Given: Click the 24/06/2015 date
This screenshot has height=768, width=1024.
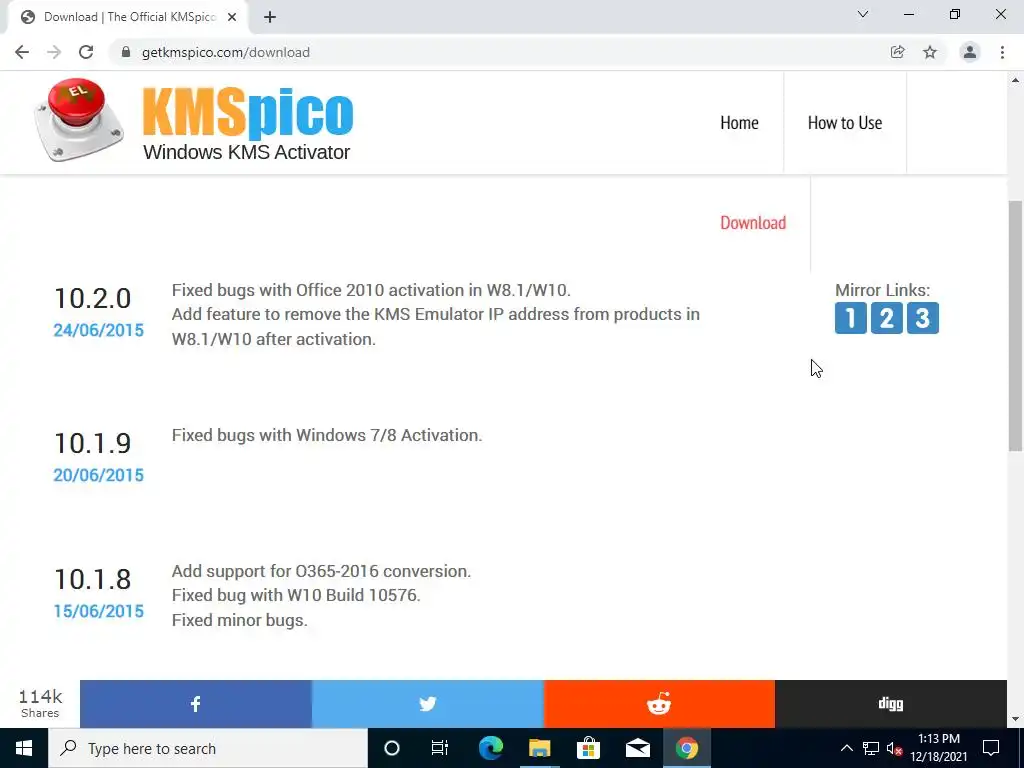Looking at the screenshot, I should tap(99, 330).
